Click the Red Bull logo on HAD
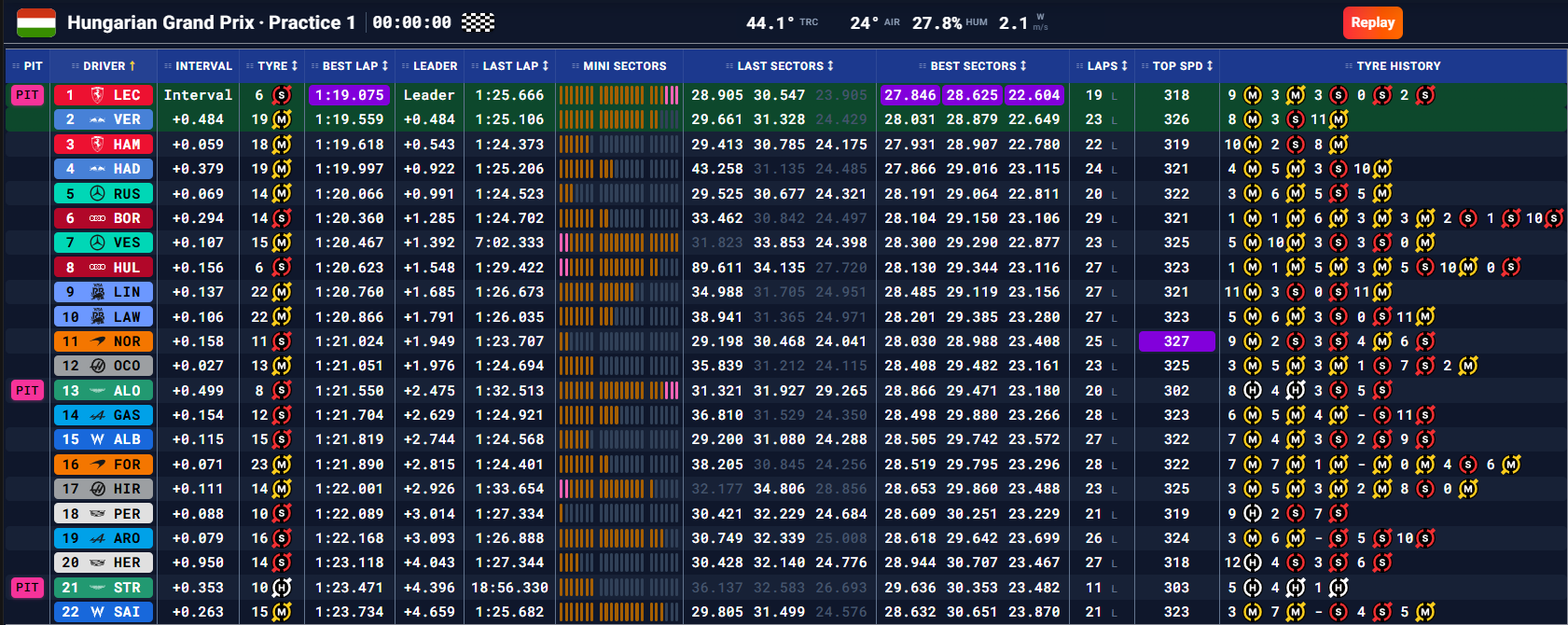The height and width of the screenshot is (625, 1568). pyautogui.click(x=97, y=169)
